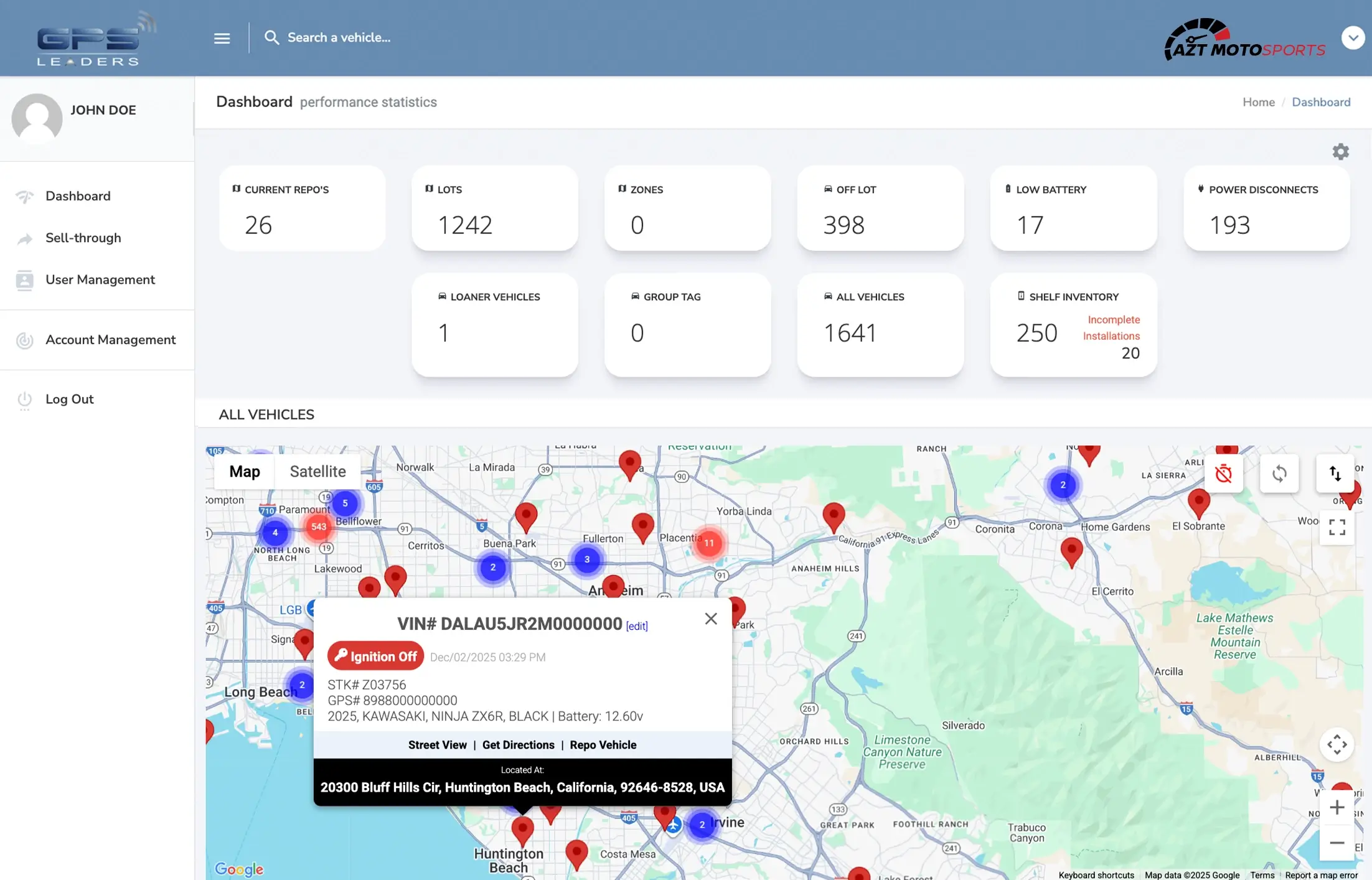Click the search magnifier icon in the top bar
The height and width of the screenshot is (880, 1372).
coord(272,37)
